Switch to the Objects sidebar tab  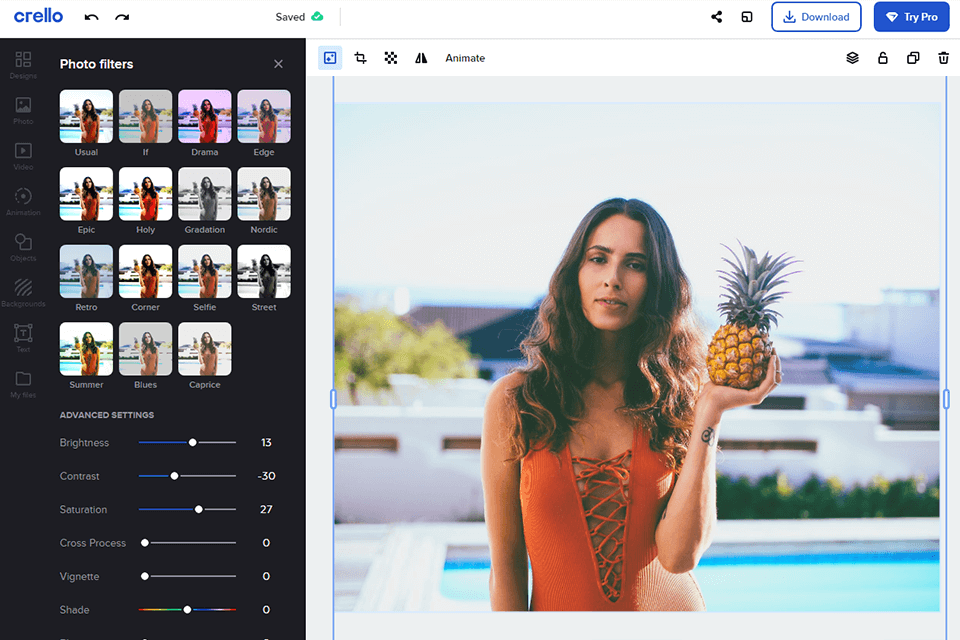click(23, 247)
